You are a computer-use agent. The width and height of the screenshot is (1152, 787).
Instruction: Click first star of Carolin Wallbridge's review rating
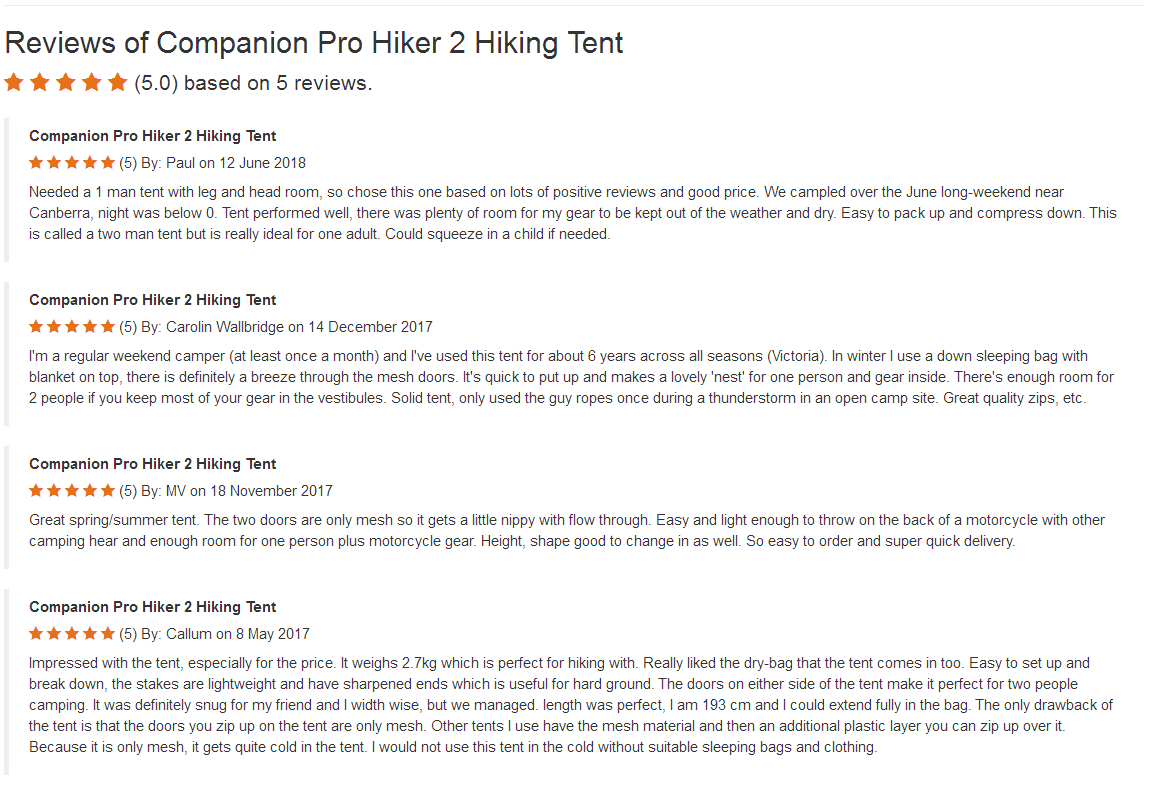point(36,326)
